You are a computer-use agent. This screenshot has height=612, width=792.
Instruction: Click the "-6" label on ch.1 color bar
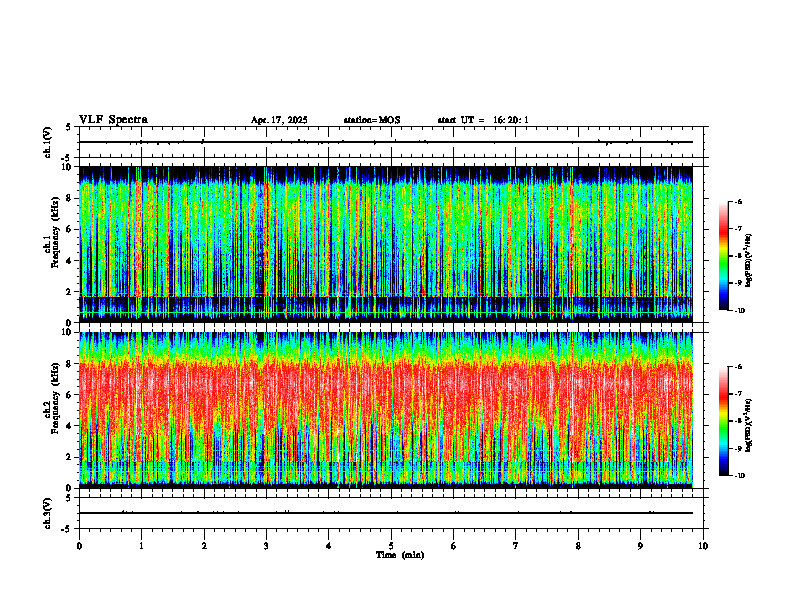pos(738,202)
